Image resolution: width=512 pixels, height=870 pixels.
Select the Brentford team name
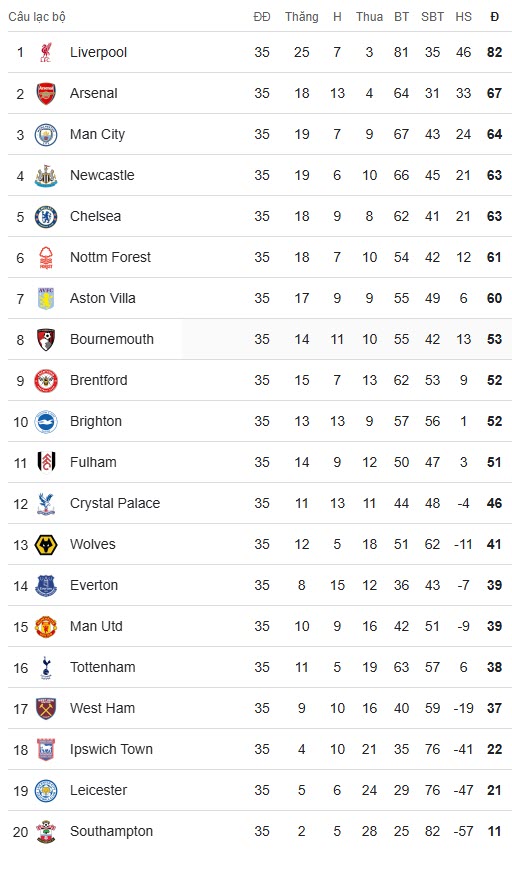[99, 381]
